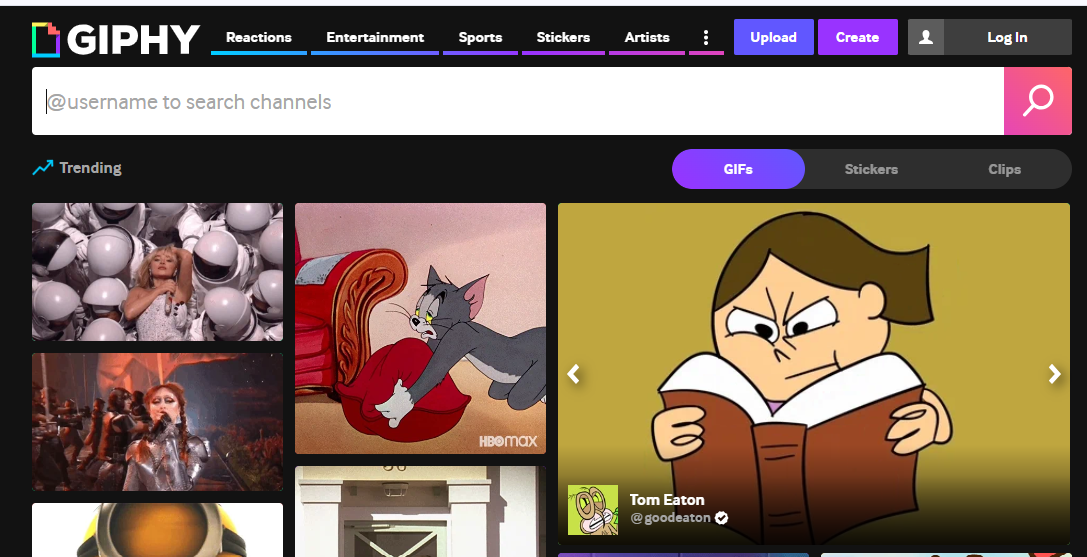Click the GIPHY logo
The width and height of the screenshot is (1087, 557).
point(116,39)
